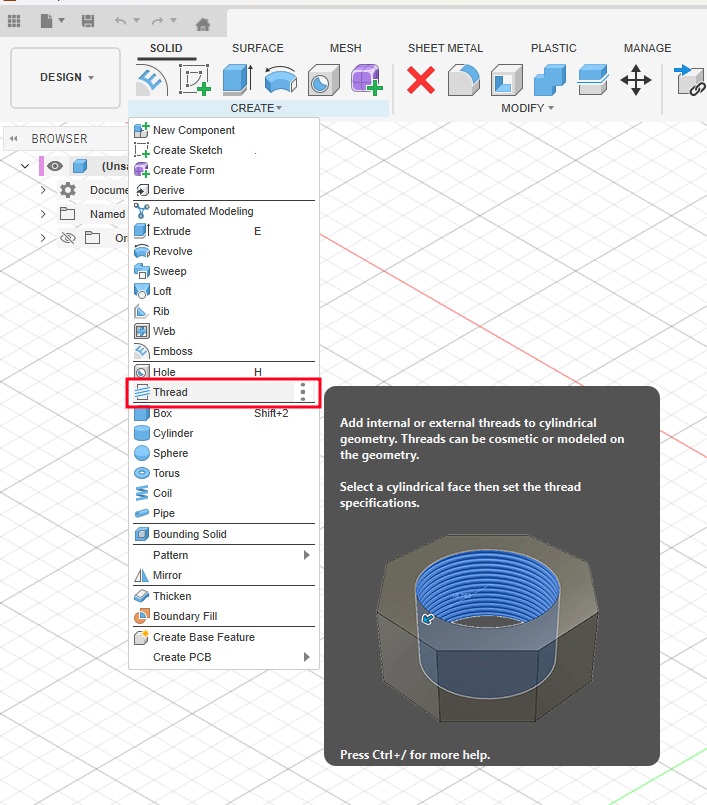Go to the Home icon
The image size is (707, 805).
pyautogui.click(x=203, y=24)
